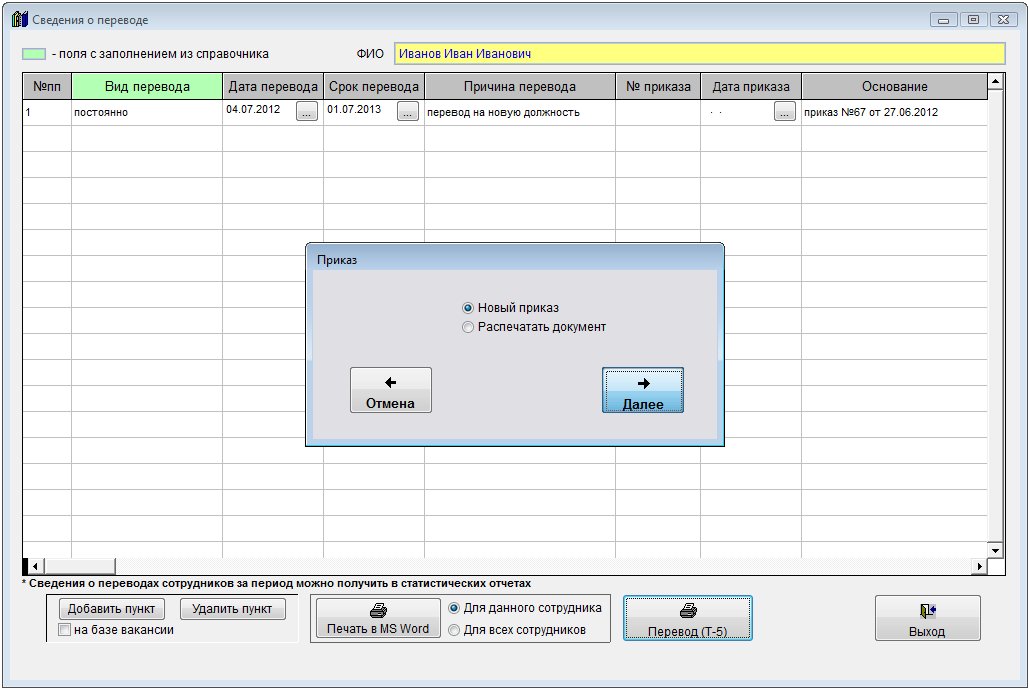Screen dimensions: 1029x690
Task: Click the Выход exit door button
Action: coord(927,619)
